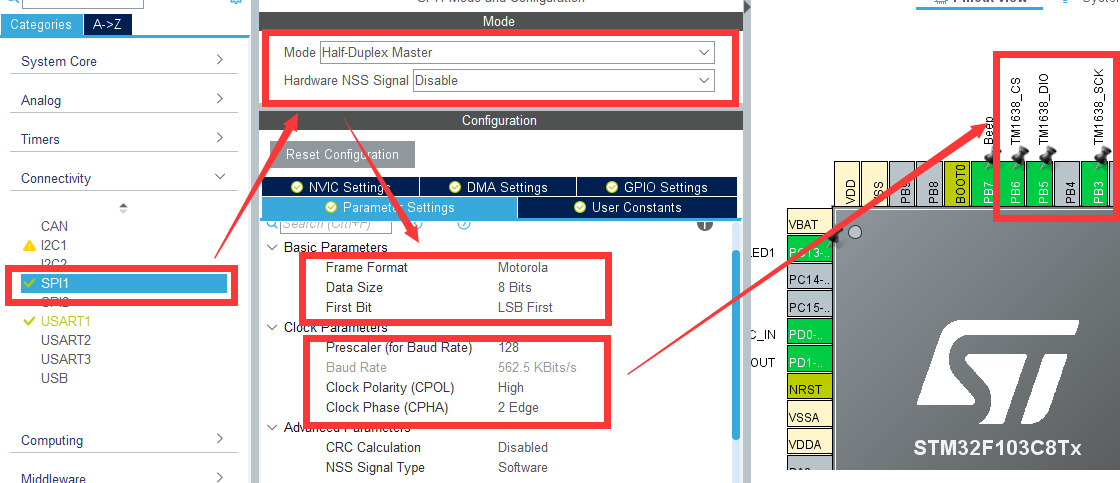The width and height of the screenshot is (1120, 483).
Task: Click the warning icon beside I2C1
Action: [29, 246]
